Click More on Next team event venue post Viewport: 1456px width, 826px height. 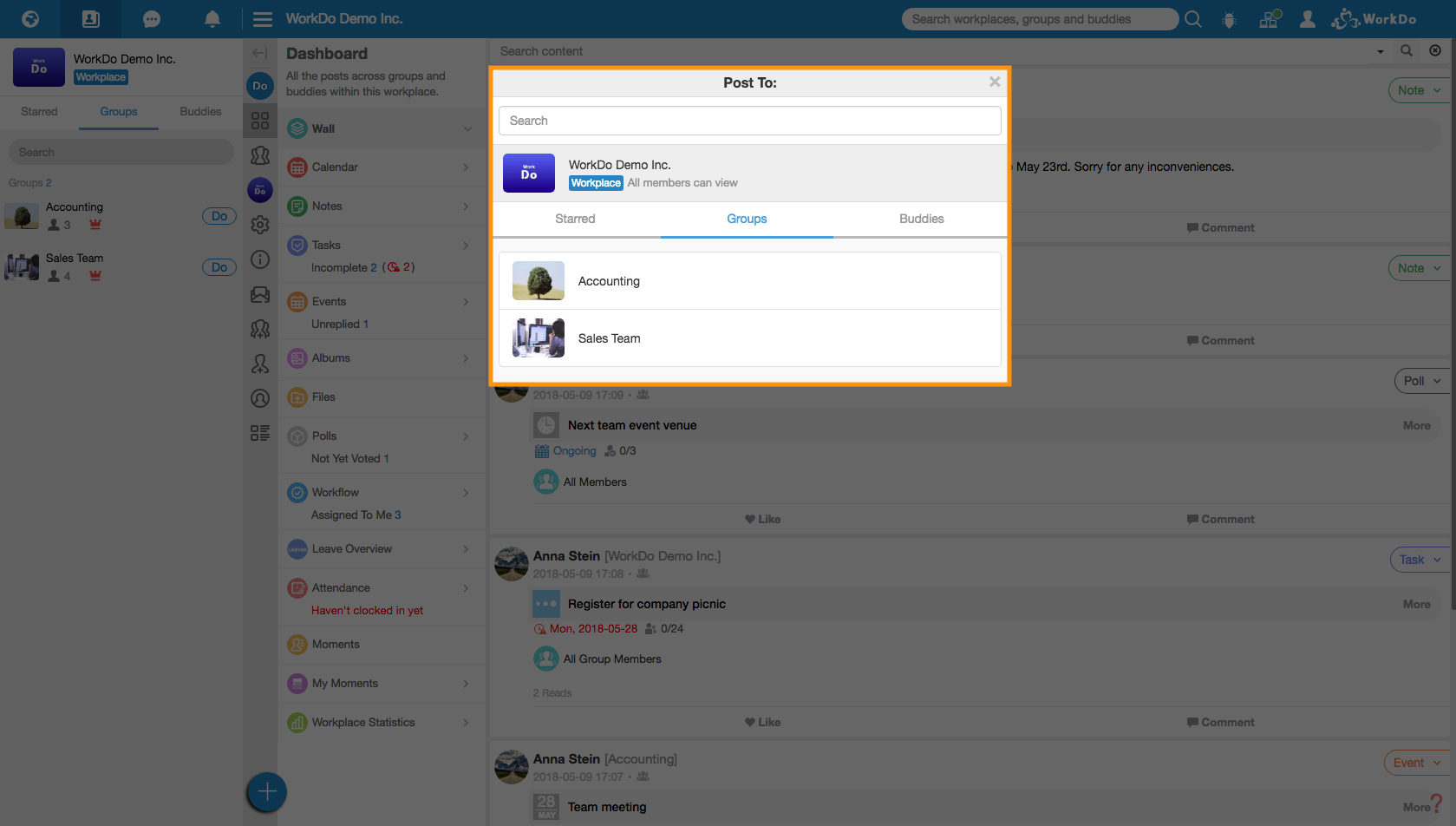coord(1417,425)
